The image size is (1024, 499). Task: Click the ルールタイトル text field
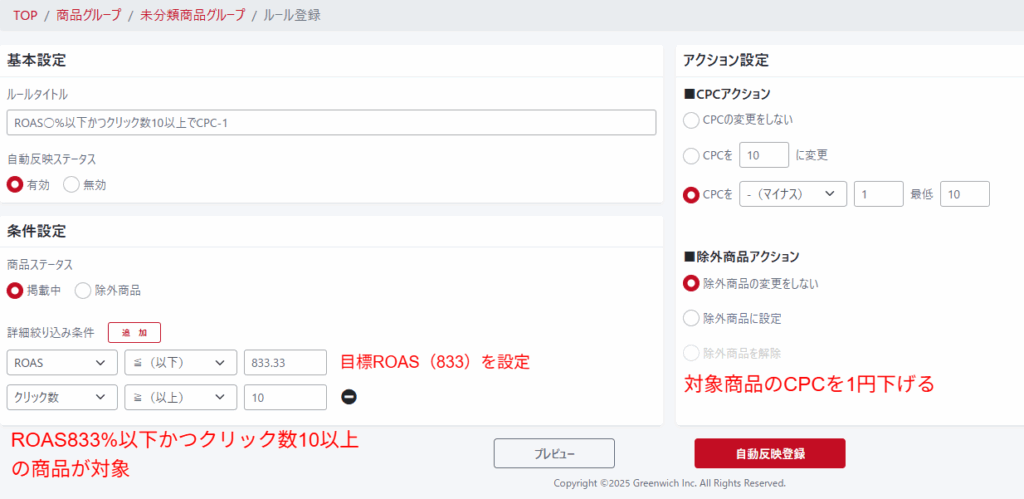point(331,122)
